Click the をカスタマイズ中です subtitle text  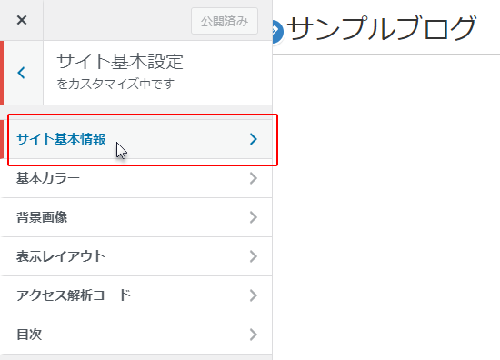pos(115,84)
